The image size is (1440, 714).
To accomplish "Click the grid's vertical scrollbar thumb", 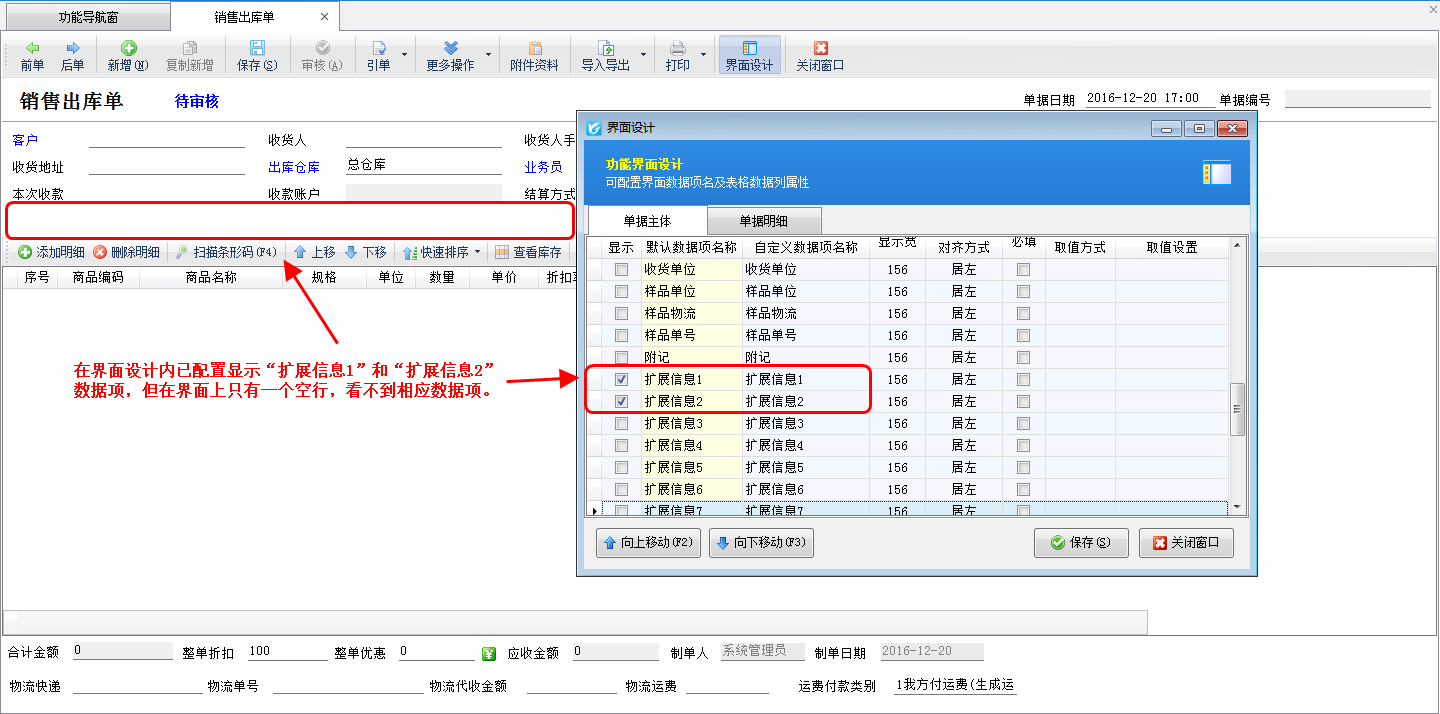I will [1237, 409].
